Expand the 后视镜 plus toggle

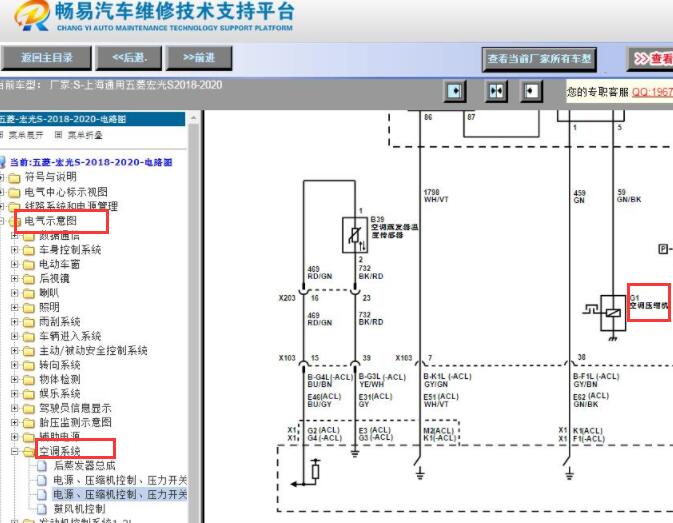[15, 278]
